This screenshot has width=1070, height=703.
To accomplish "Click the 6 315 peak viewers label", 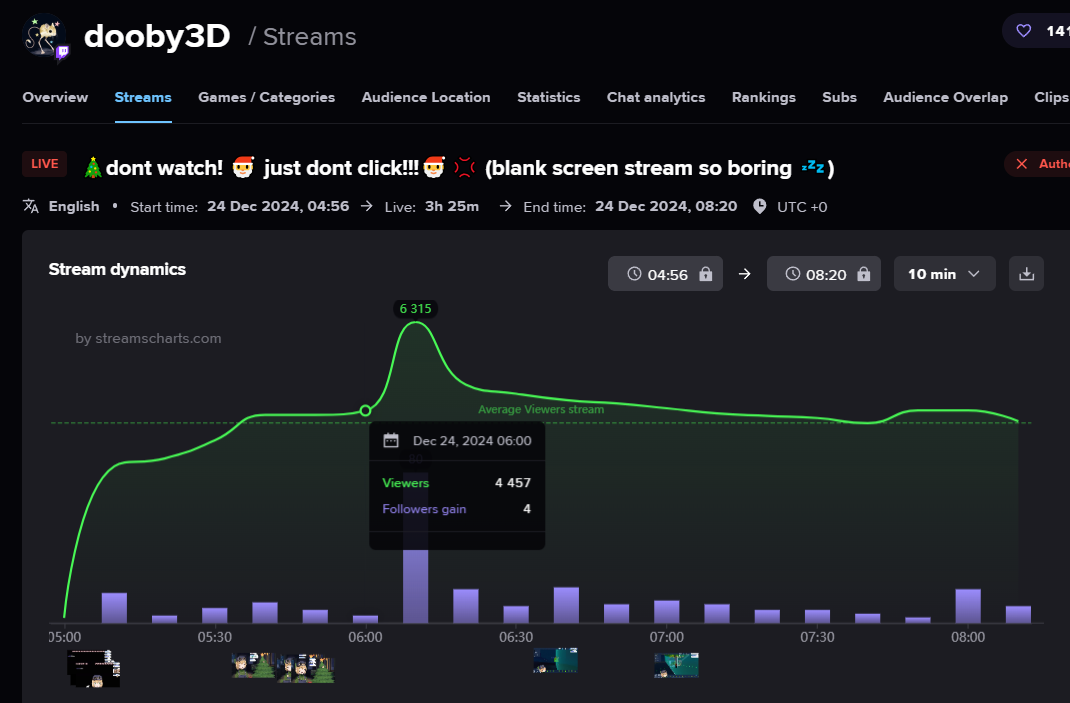I will [416, 309].
